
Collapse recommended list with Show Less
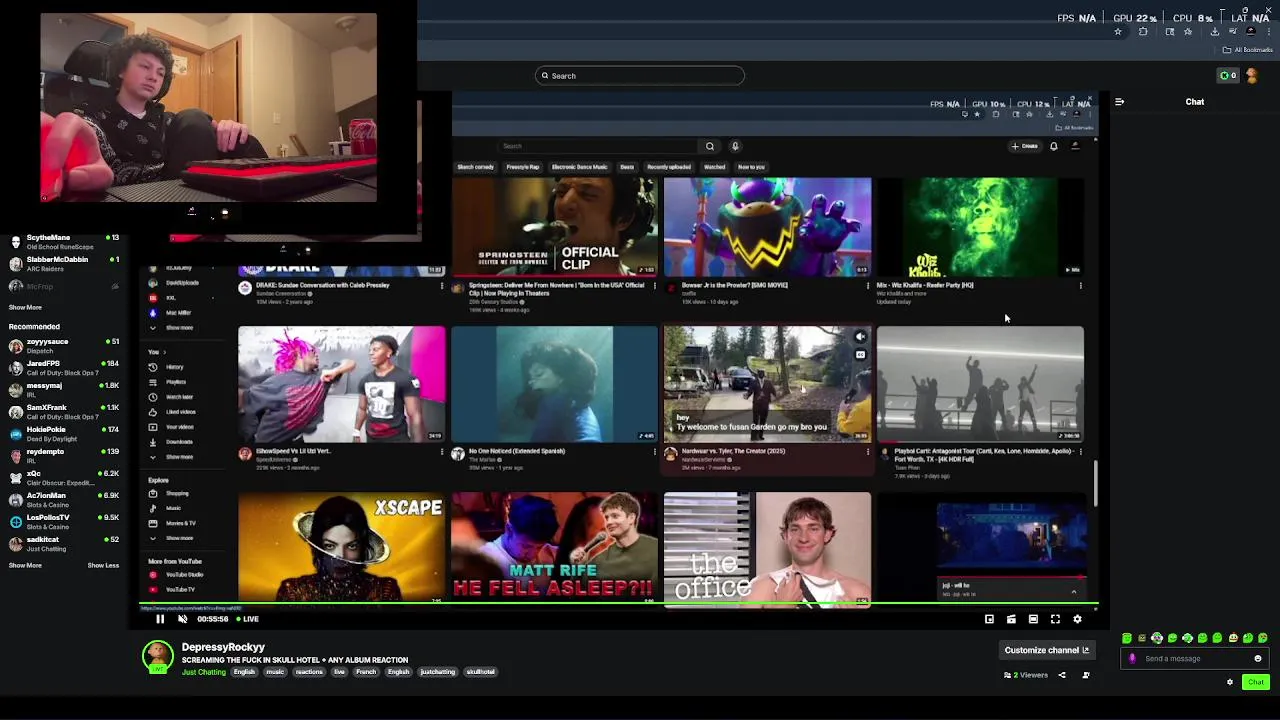click(103, 565)
